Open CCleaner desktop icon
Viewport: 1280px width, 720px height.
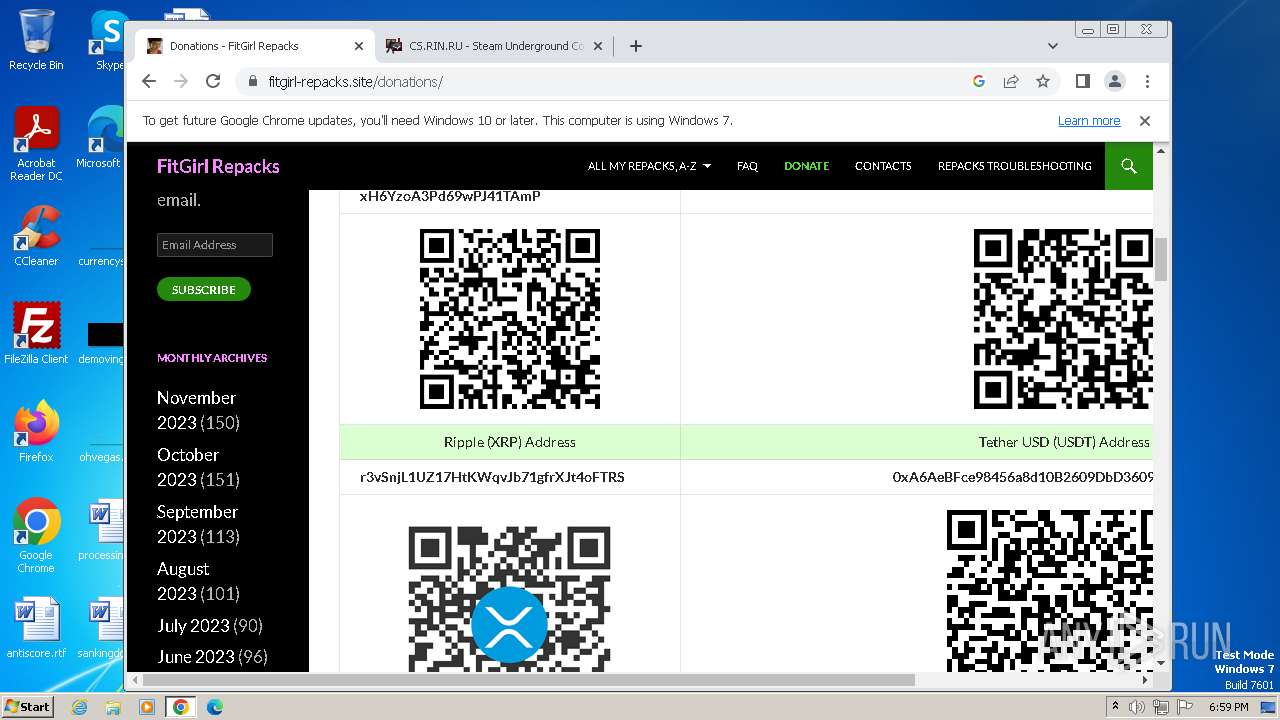coord(36,236)
